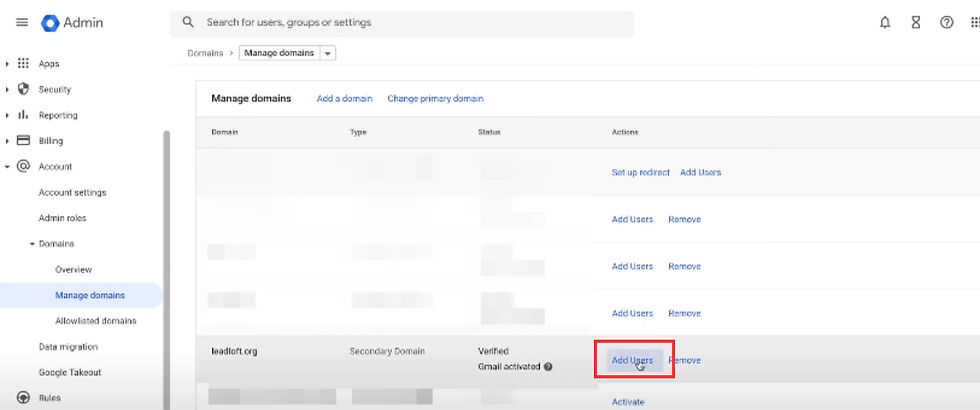
Task: Click the Gmail activated help icon
Action: click(x=548, y=367)
